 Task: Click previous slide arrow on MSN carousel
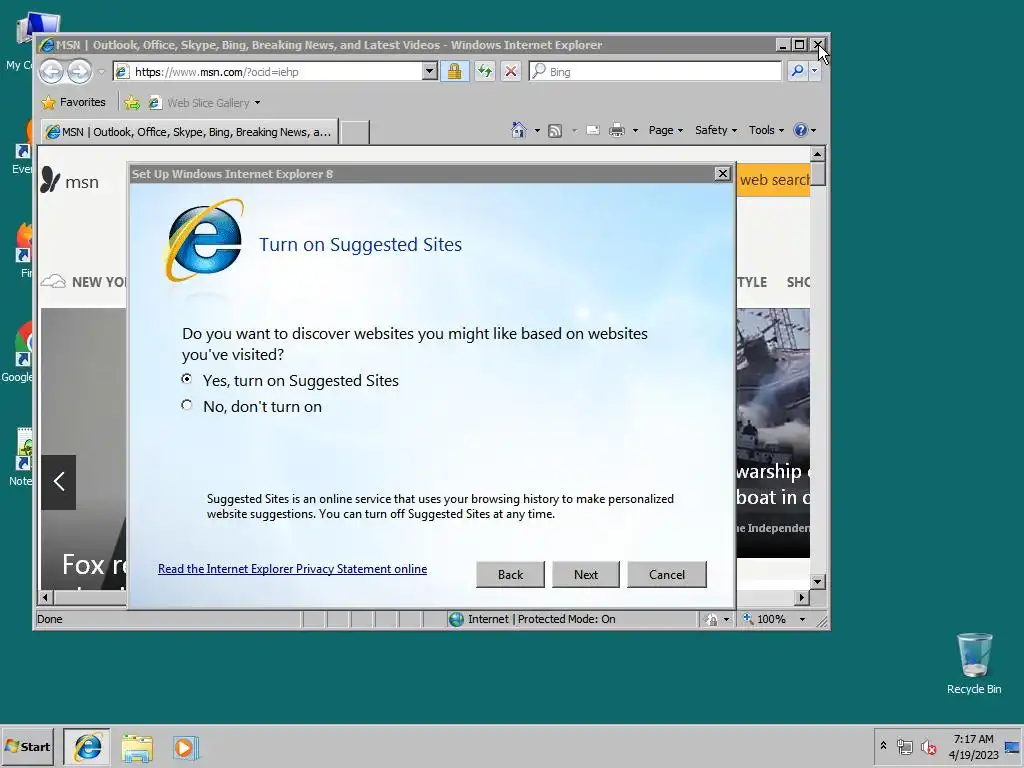tap(59, 482)
